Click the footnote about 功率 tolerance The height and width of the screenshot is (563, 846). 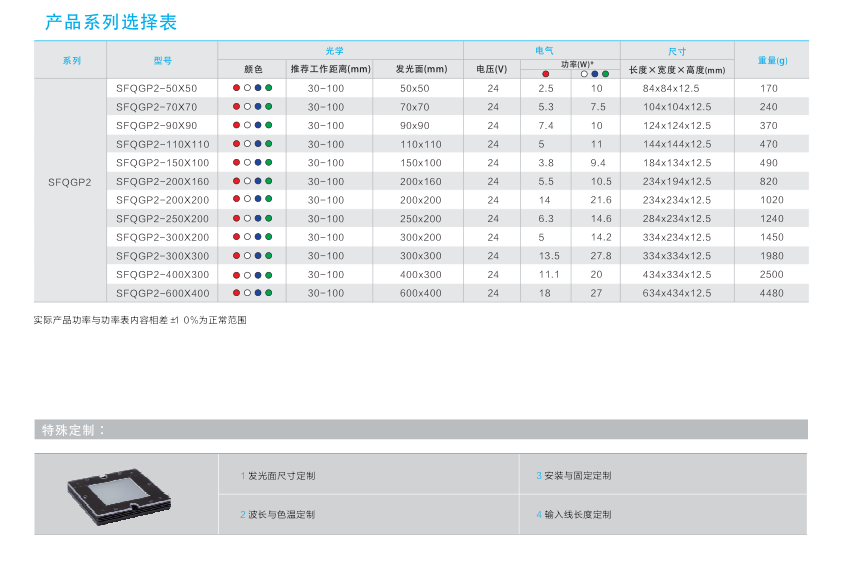[140, 320]
